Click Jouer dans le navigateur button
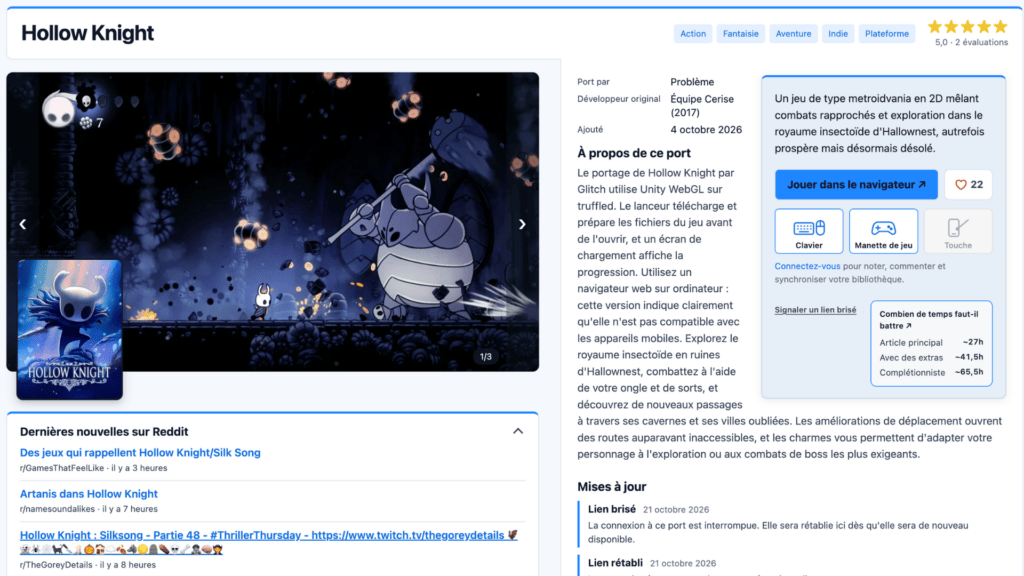Viewport: 1024px width, 576px height. point(856,185)
